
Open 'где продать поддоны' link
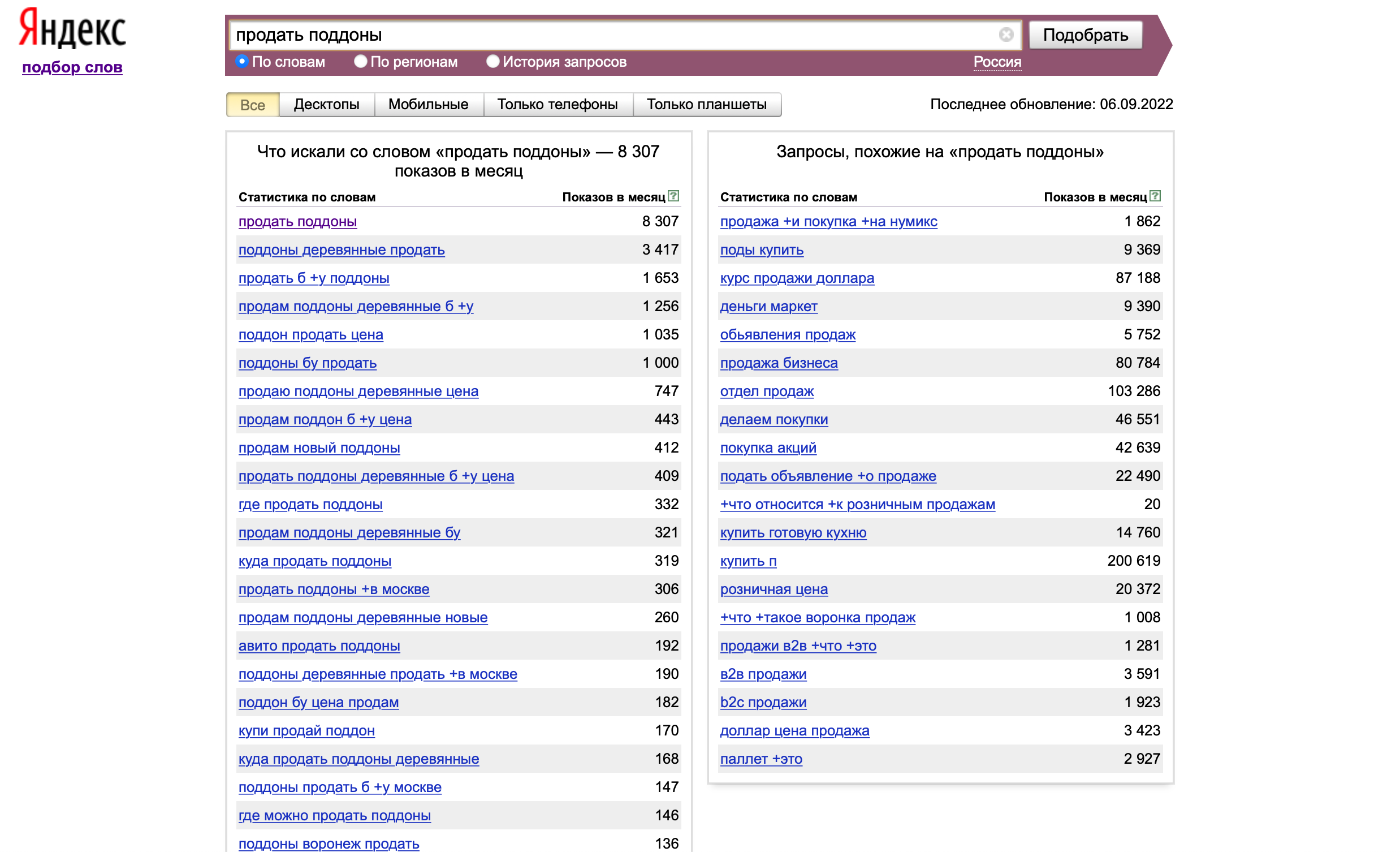(x=311, y=505)
